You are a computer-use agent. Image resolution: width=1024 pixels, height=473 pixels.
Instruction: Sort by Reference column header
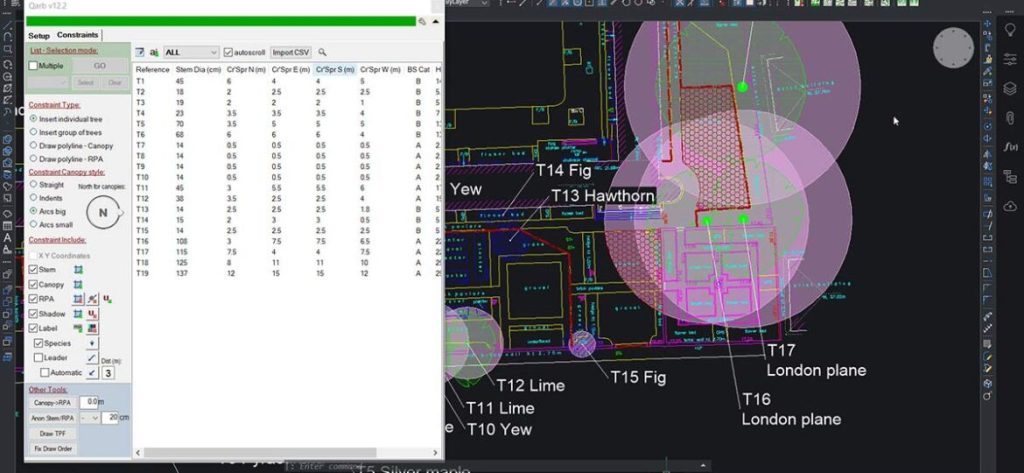coord(153,69)
